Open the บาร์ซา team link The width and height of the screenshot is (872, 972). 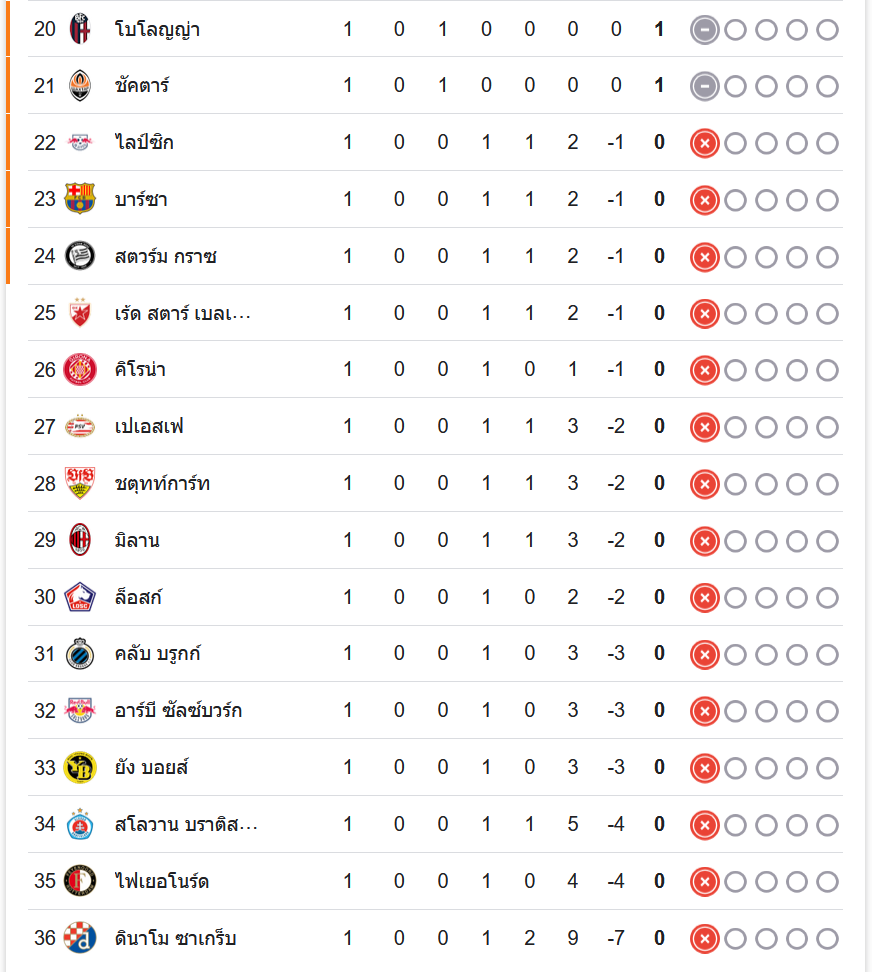(x=141, y=199)
